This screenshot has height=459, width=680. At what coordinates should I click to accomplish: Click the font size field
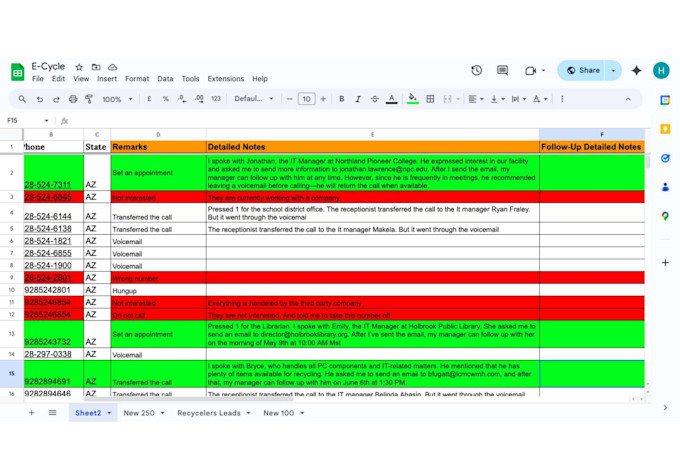[306, 99]
